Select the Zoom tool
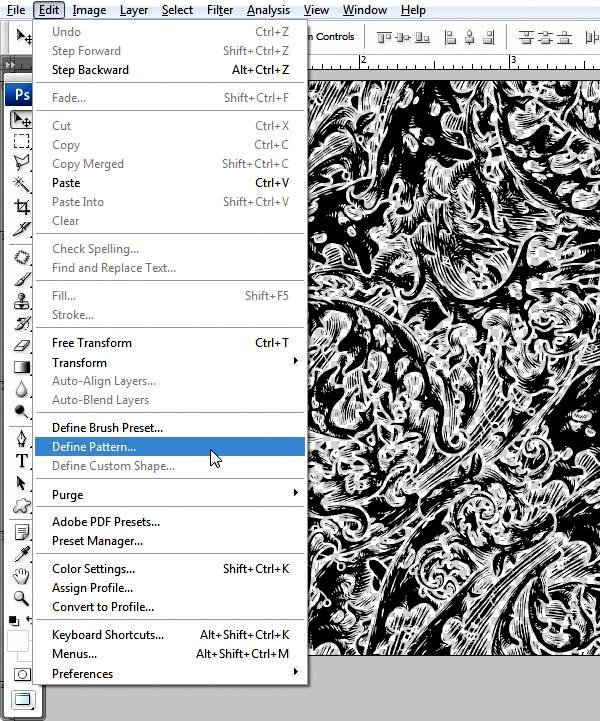 tap(21, 598)
